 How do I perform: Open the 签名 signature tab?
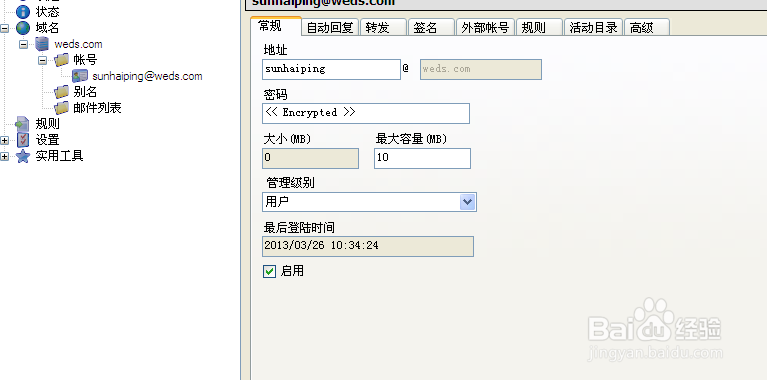[431, 27]
